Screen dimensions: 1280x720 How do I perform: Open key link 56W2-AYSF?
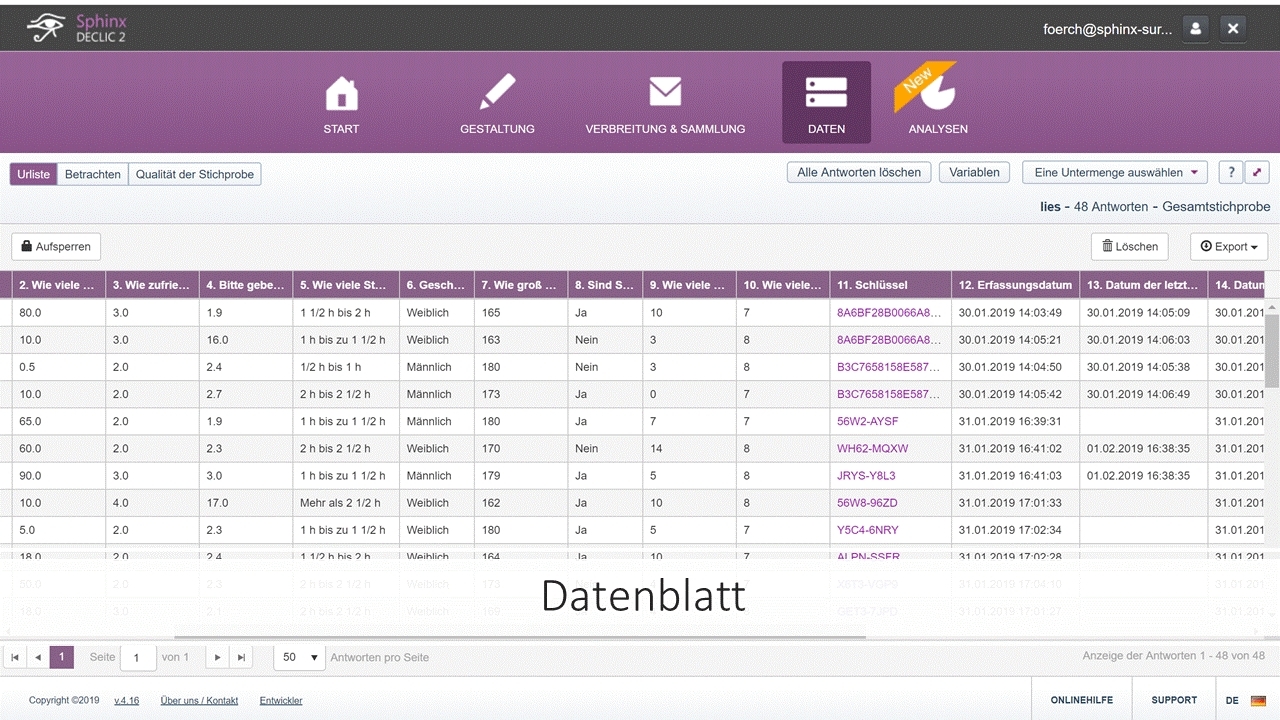[867, 422]
